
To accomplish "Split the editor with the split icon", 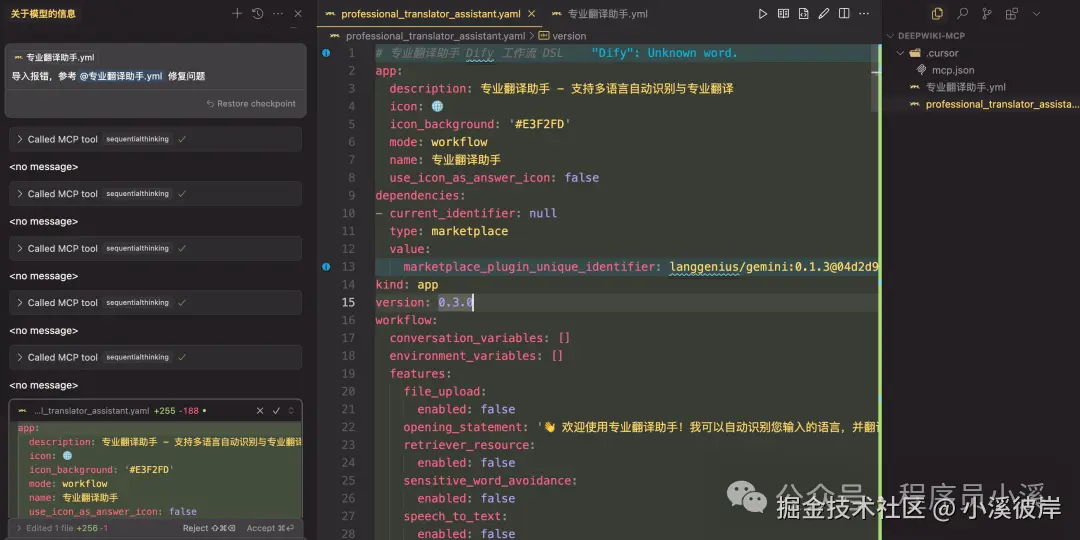I will tap(844, 14).
